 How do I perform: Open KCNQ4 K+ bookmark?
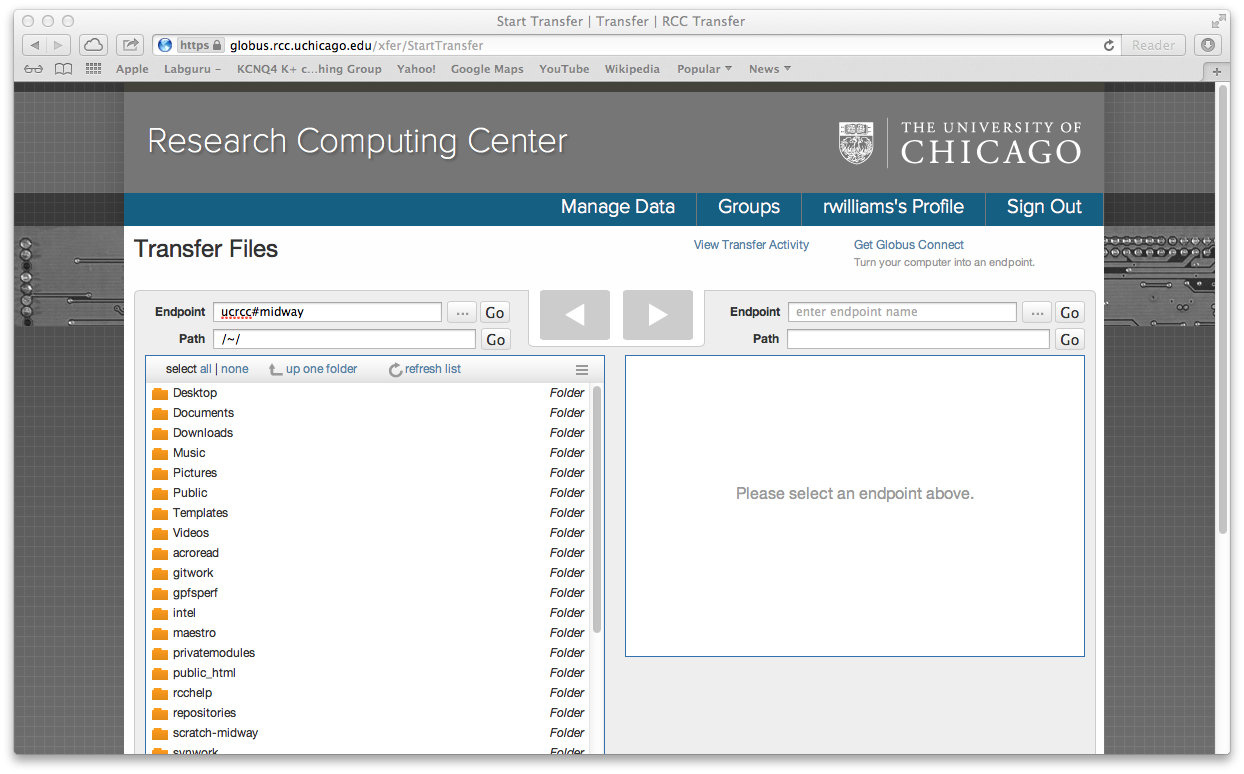pyautogui.click(x=309, y=69)
